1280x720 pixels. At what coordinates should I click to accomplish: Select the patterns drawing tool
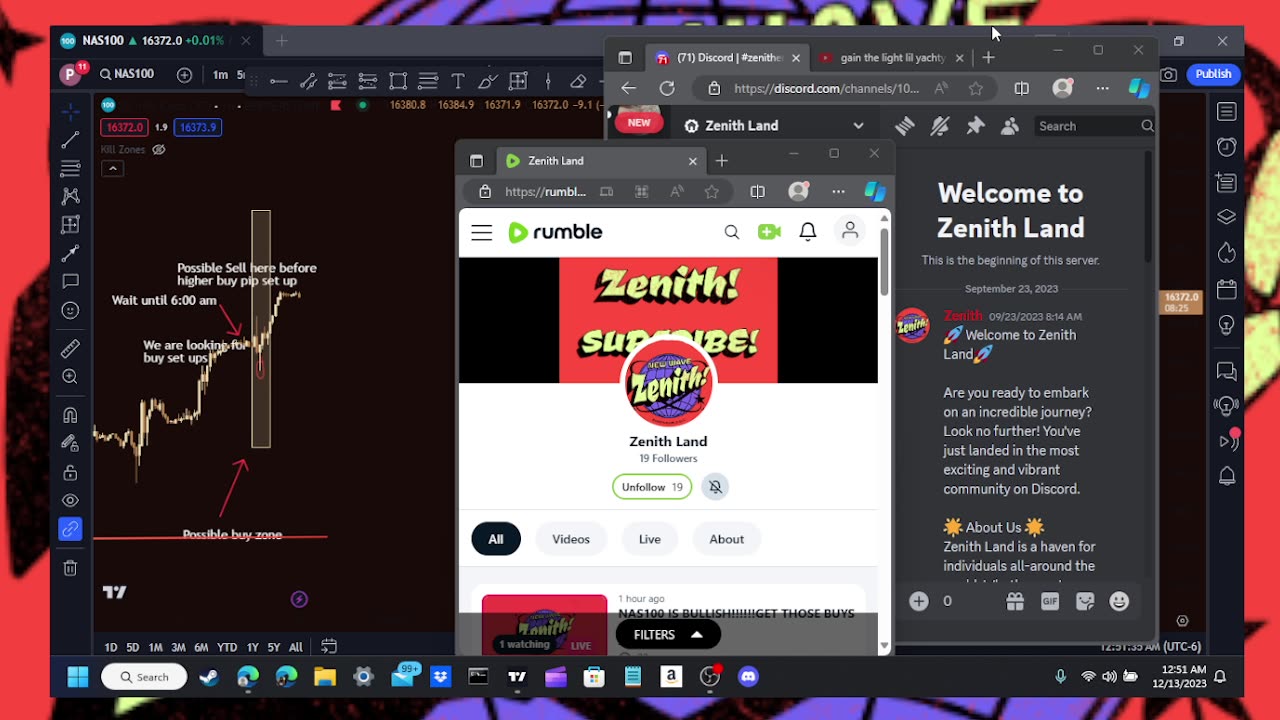click(70, 196)
